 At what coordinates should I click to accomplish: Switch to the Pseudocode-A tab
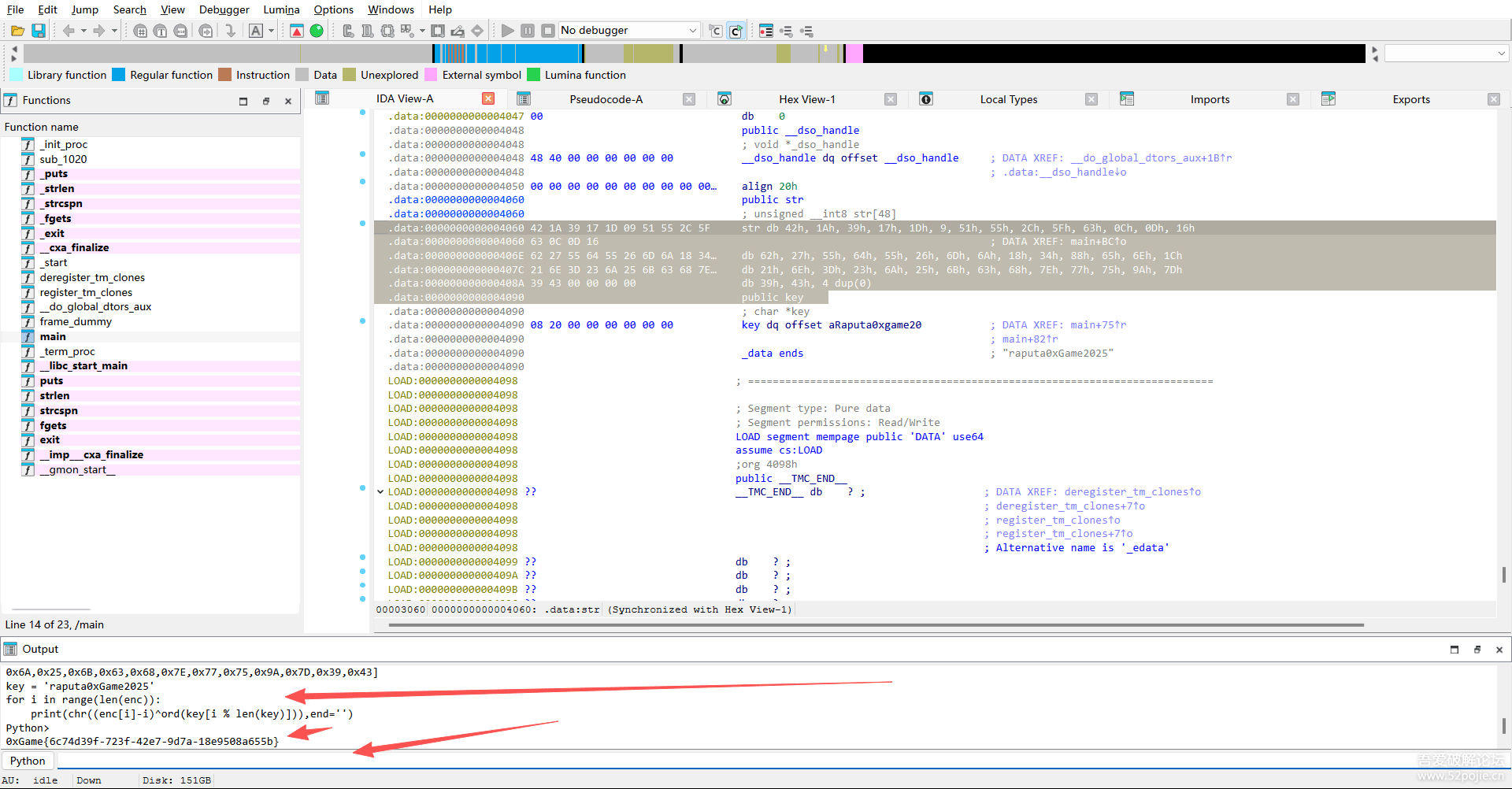pyautogui.click(x=606, y=99)
